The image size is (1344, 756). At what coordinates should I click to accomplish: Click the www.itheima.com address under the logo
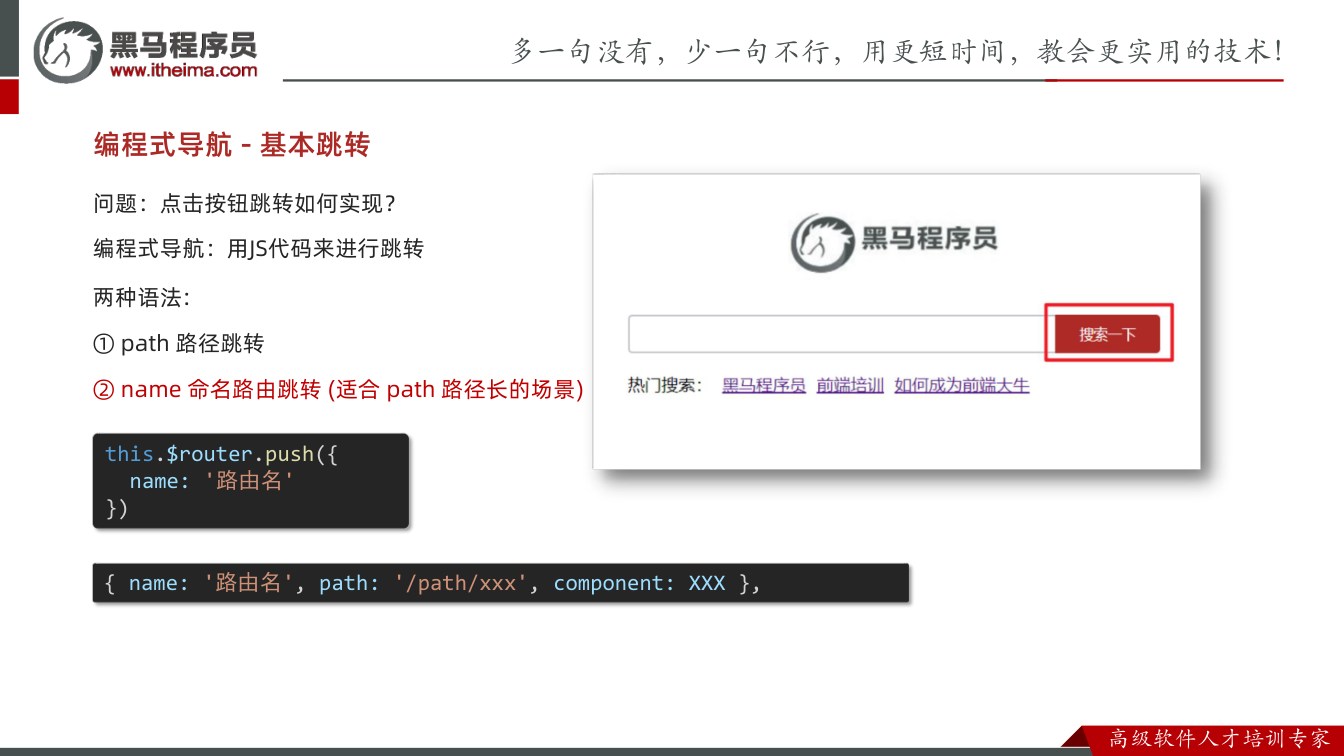coord(183,70)
